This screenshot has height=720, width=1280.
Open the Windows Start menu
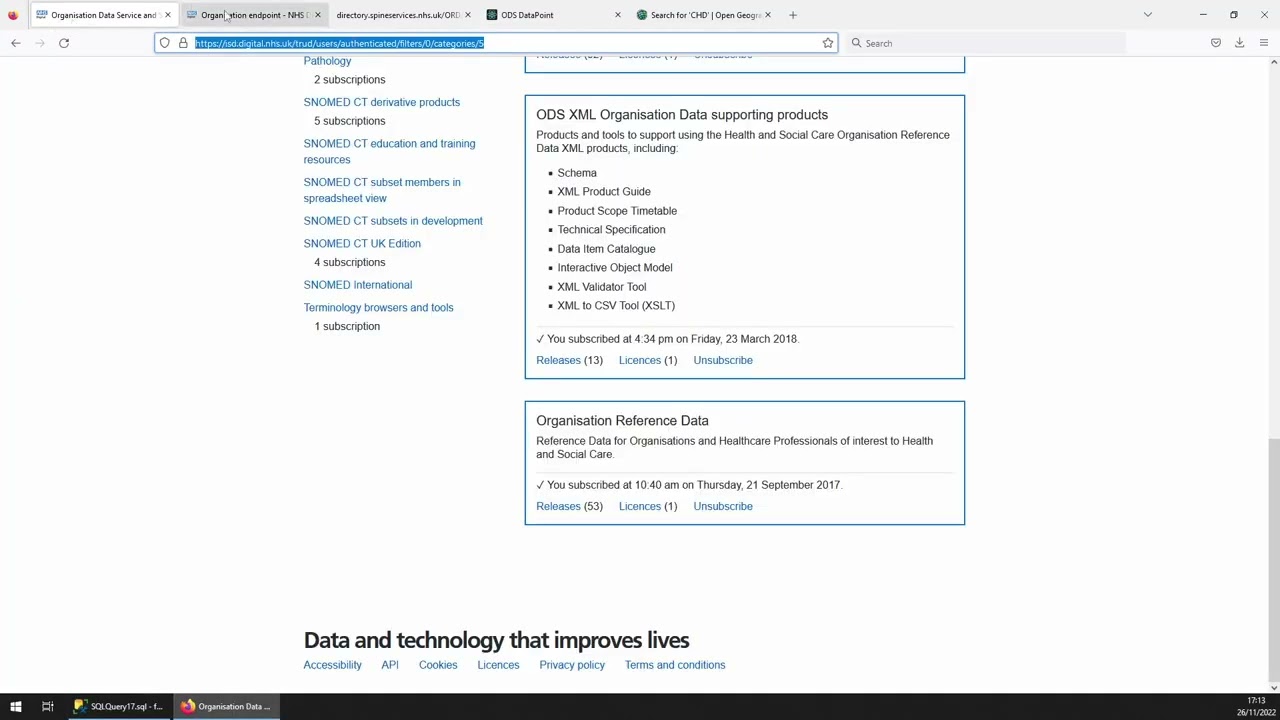click(x=15, y=707)
